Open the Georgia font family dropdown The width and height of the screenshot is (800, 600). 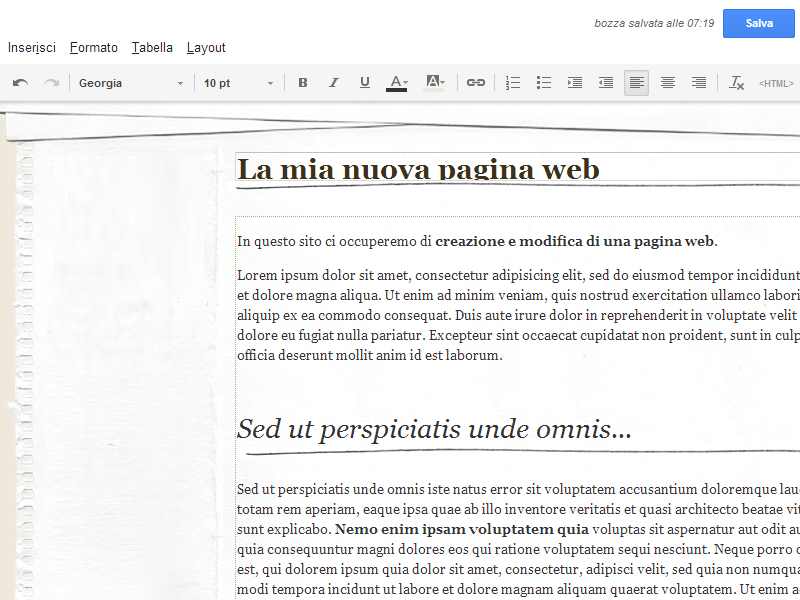click(x=130, y=83)
